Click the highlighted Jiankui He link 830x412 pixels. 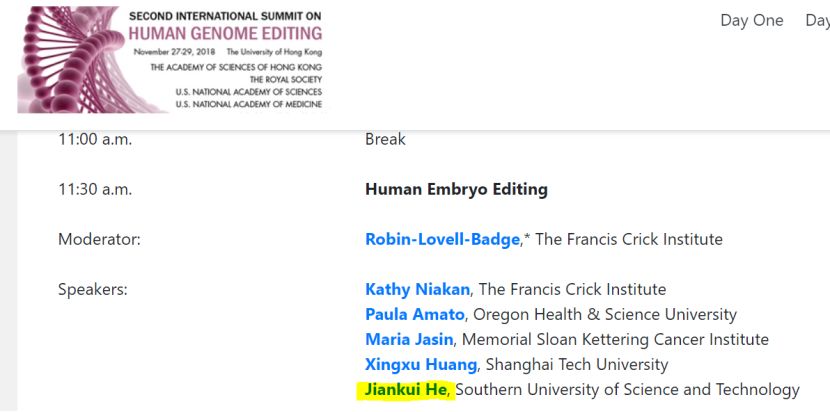(x=407, y=390)
